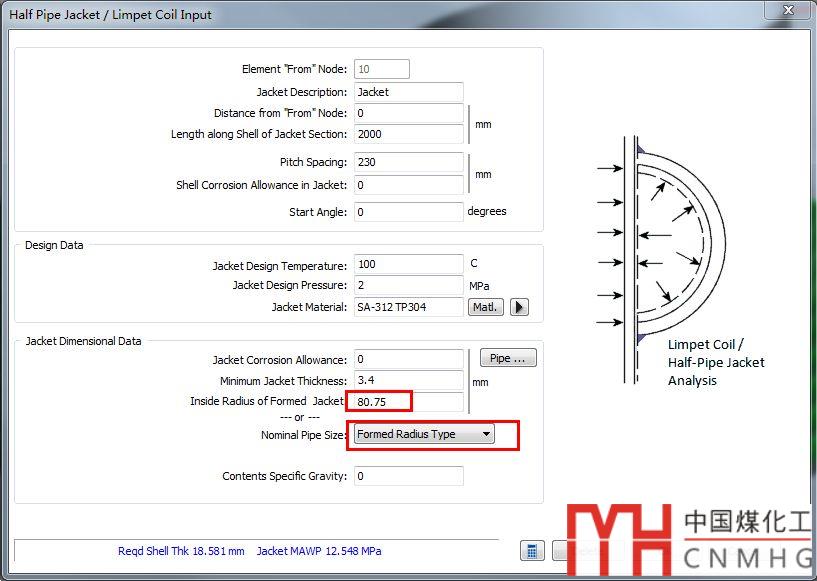
Task: Click the Shell Corrosion Allowance in Jacket field
Action: (408, 185)
